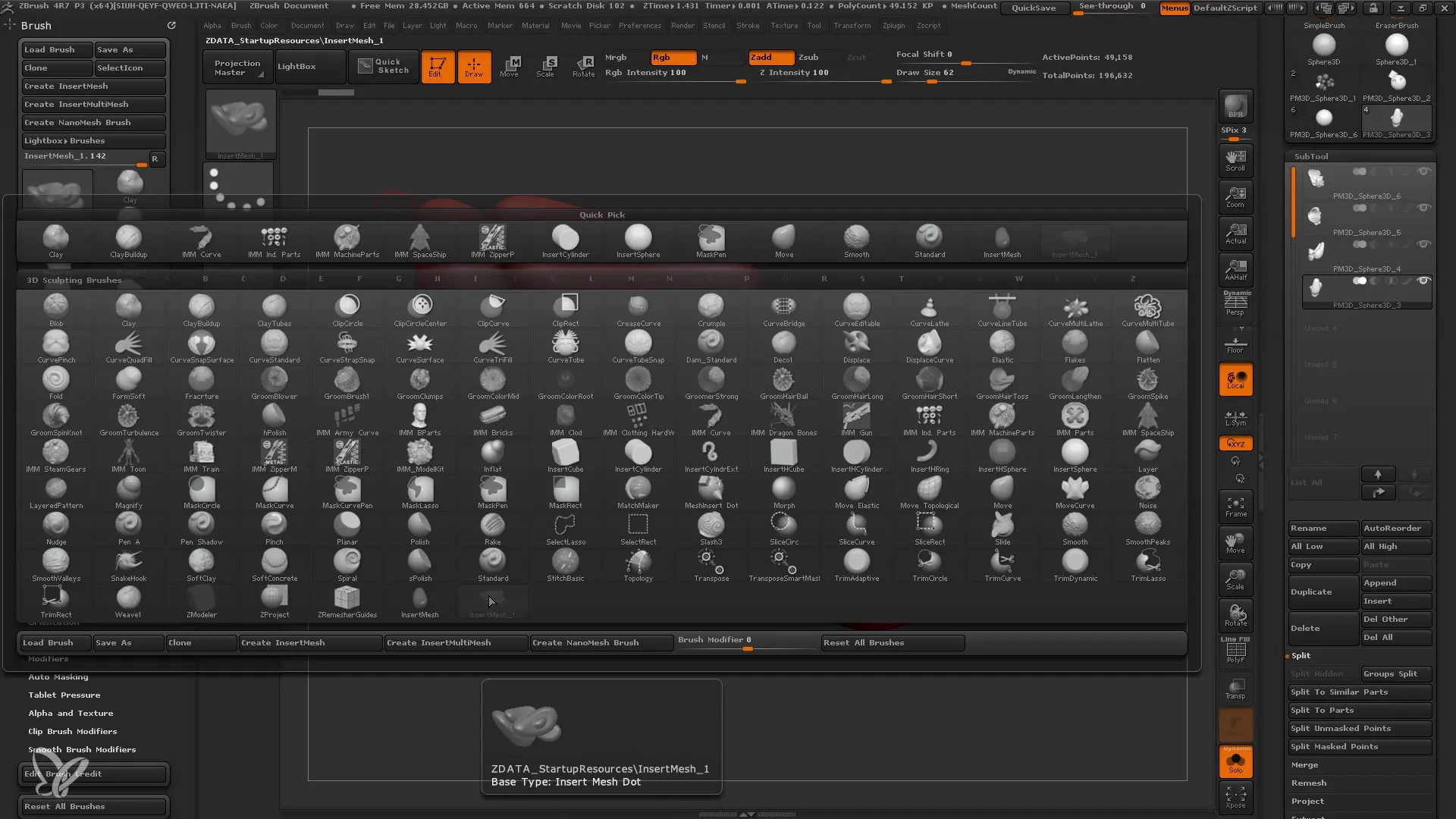Toggle Solo mode button

tap(1235, 763)
